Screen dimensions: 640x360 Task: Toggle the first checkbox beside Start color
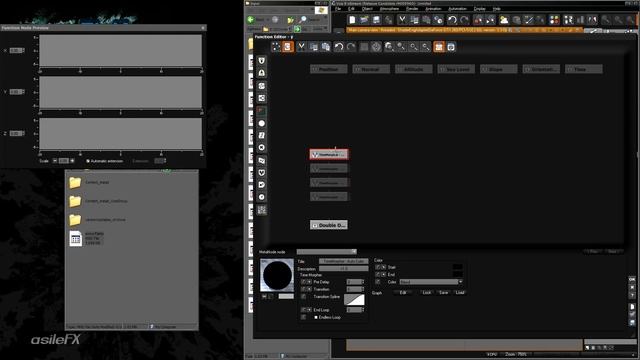(x=378, y=267)
